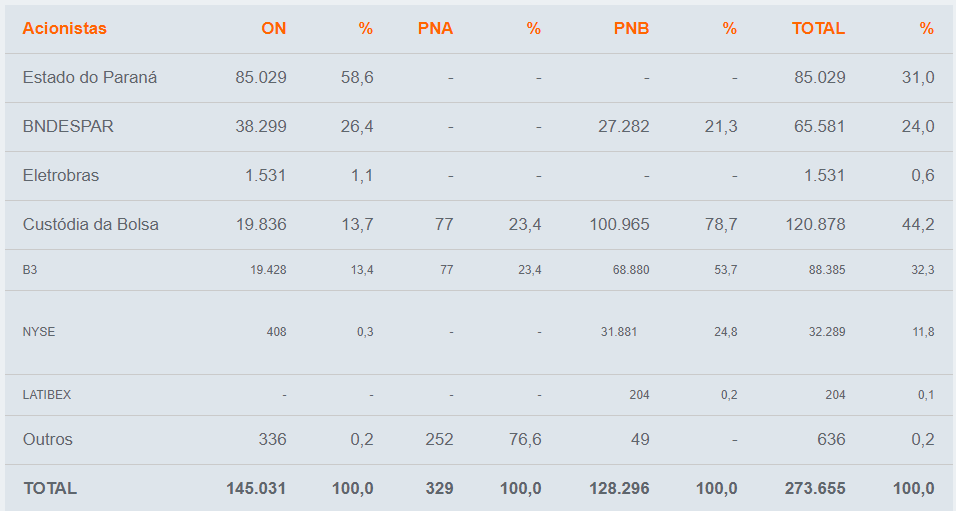Select the B3 sub-row label

[30, 270]
